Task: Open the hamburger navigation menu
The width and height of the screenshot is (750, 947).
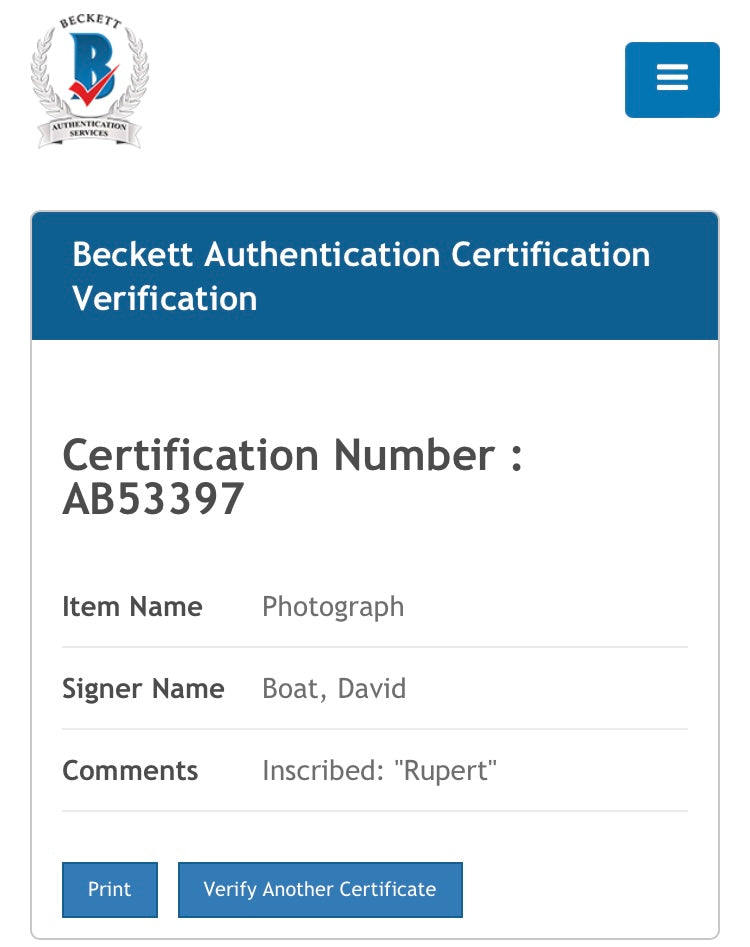Action: (x=672, y=79)
